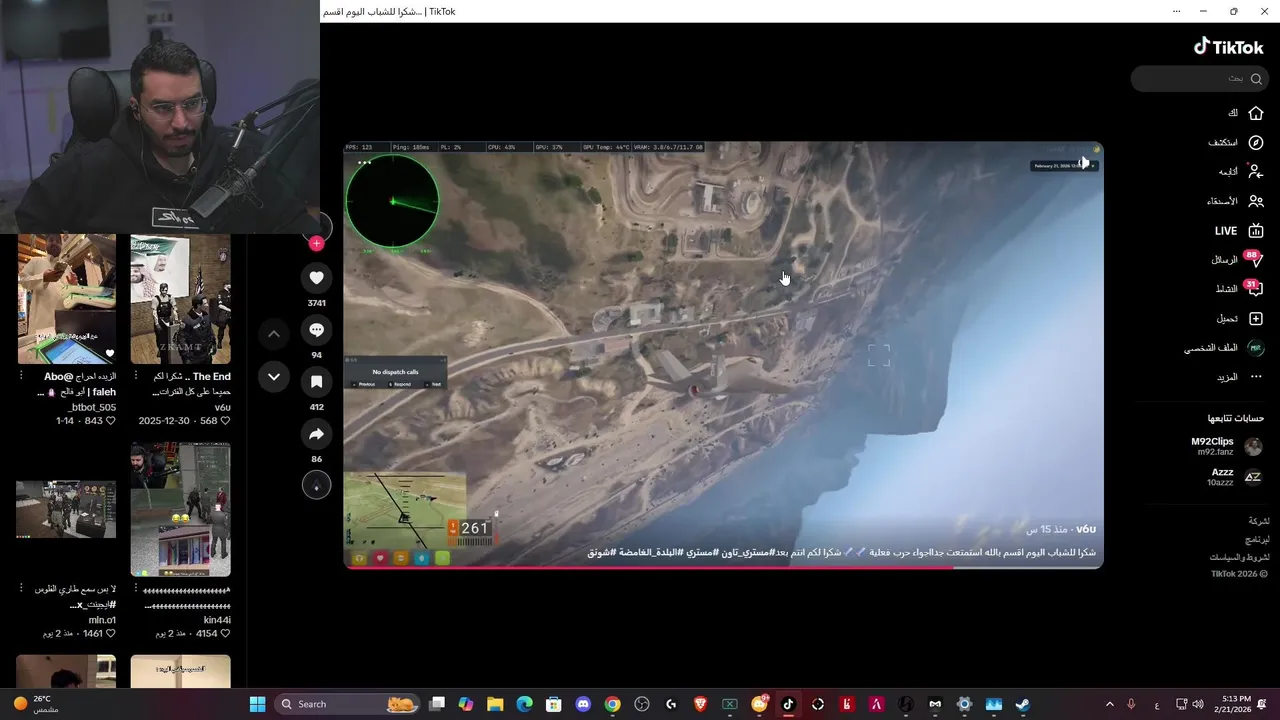Open the #شوتق hashtag in caption
The image size is (1280, 720).
point(601,552)
